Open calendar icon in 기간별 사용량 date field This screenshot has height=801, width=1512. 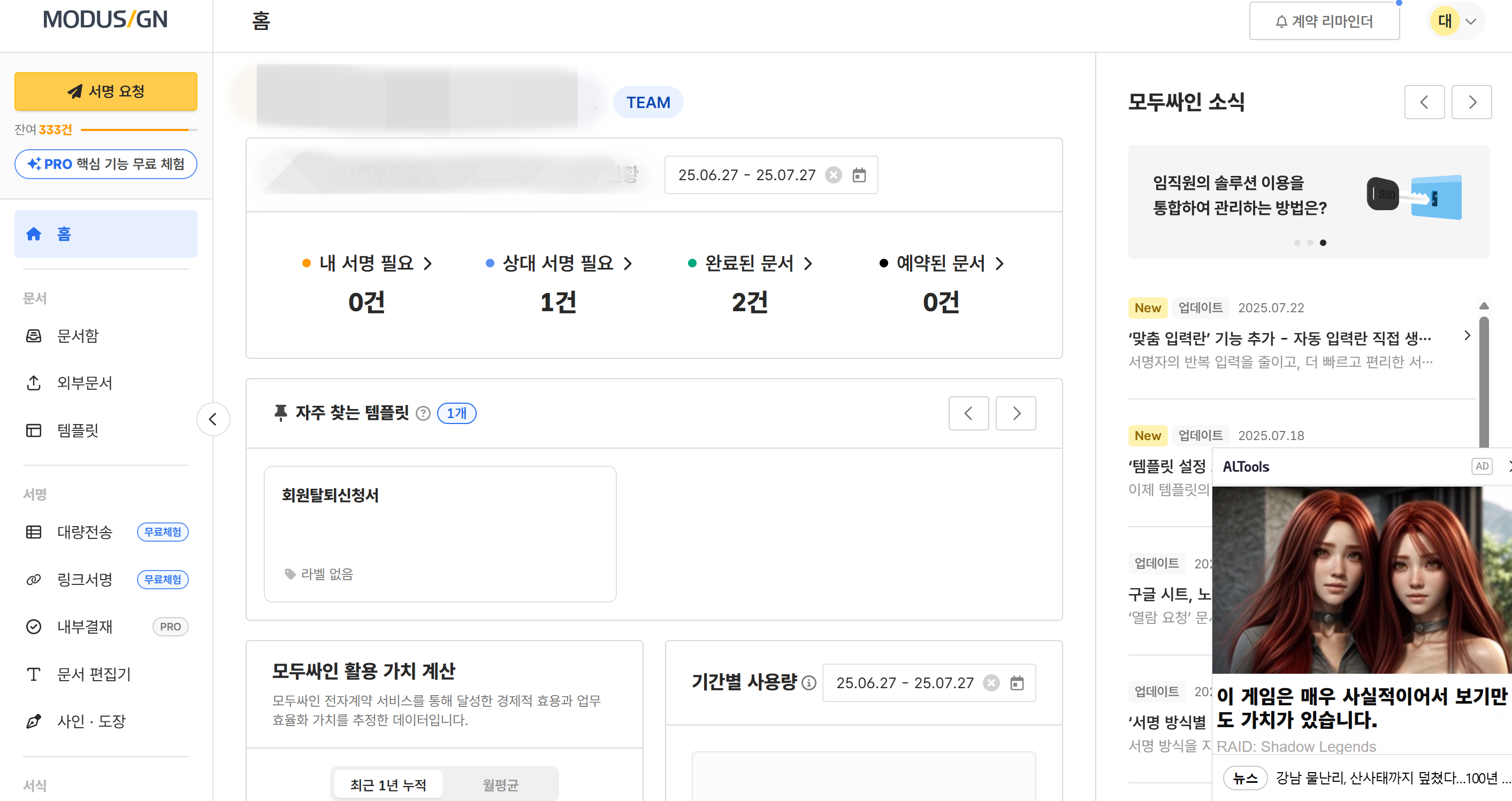[1017, 682]
